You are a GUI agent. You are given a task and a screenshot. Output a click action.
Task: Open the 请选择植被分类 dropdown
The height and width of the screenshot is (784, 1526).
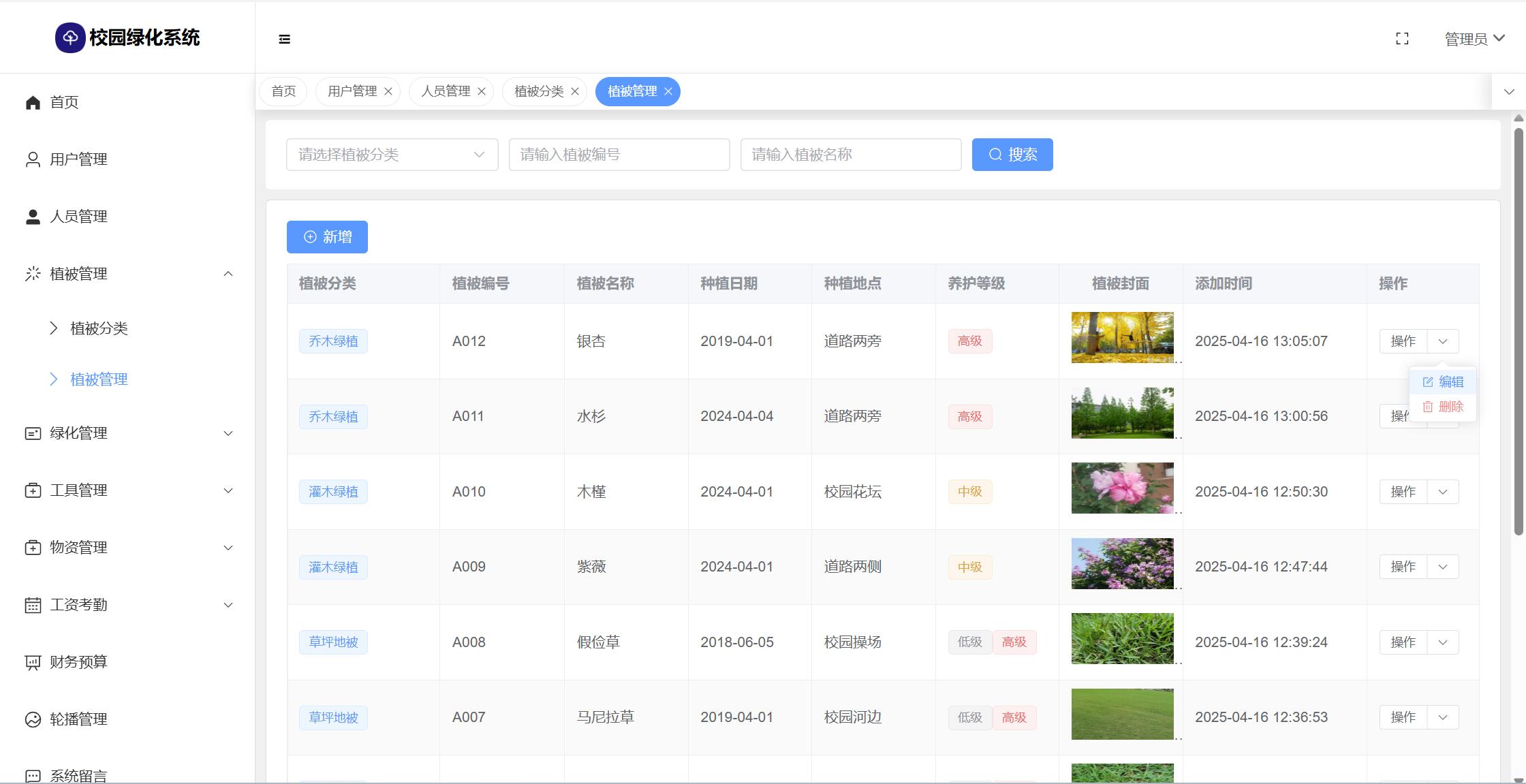(392, 155)
